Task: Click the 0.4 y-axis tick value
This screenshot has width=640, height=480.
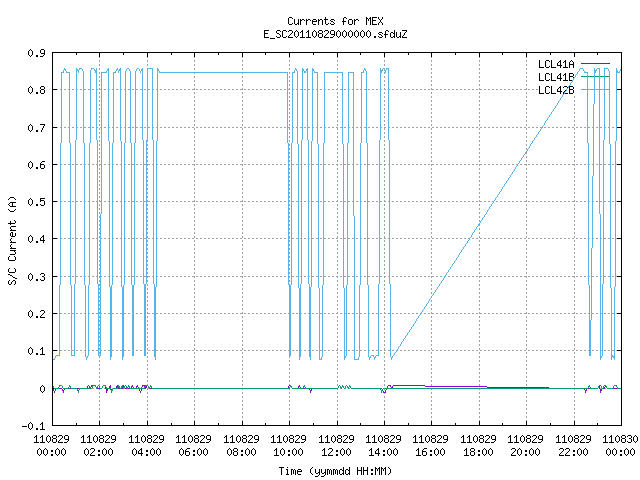Action: (36, 239)
